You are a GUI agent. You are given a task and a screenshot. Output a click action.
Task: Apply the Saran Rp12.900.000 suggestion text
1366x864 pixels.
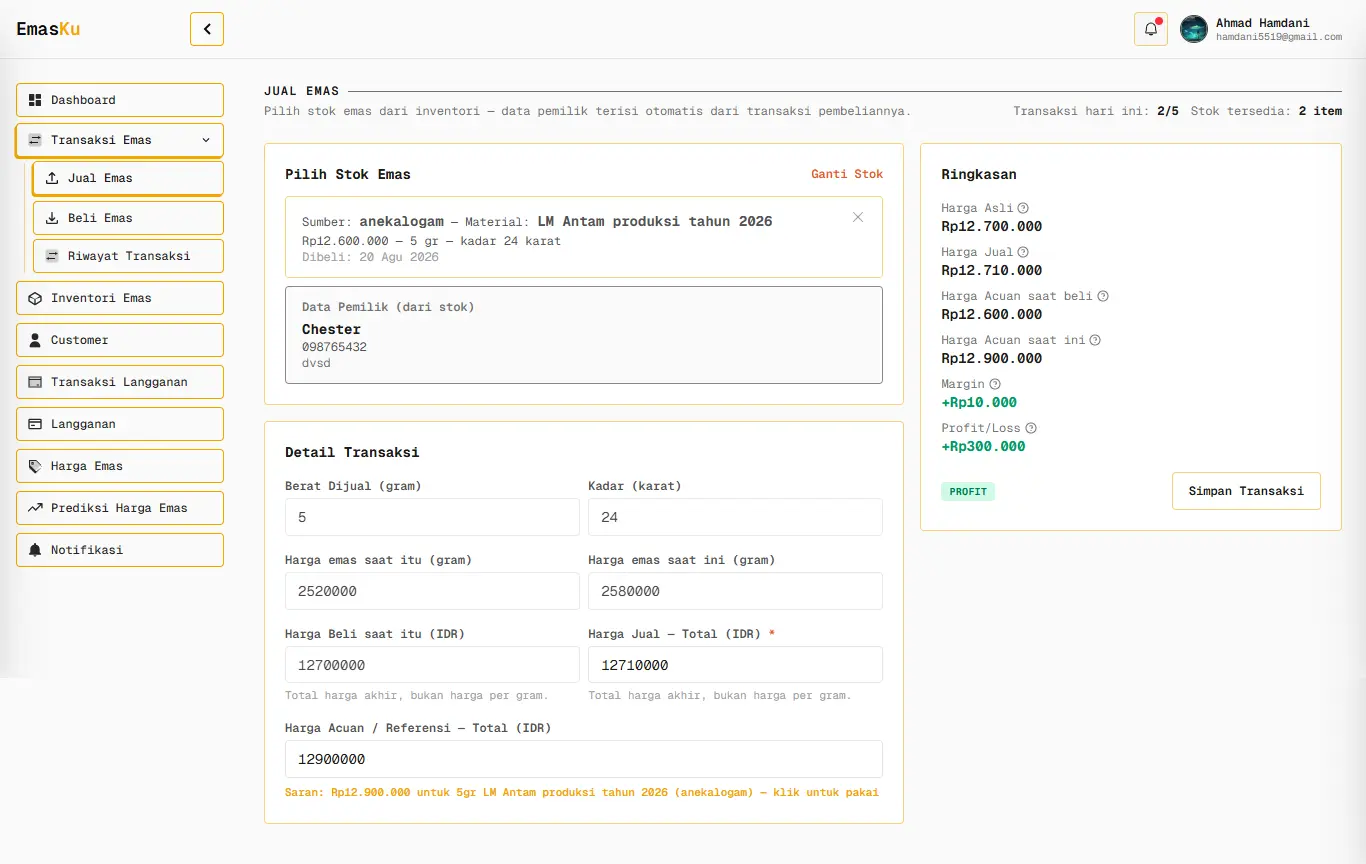pos(582,792)
